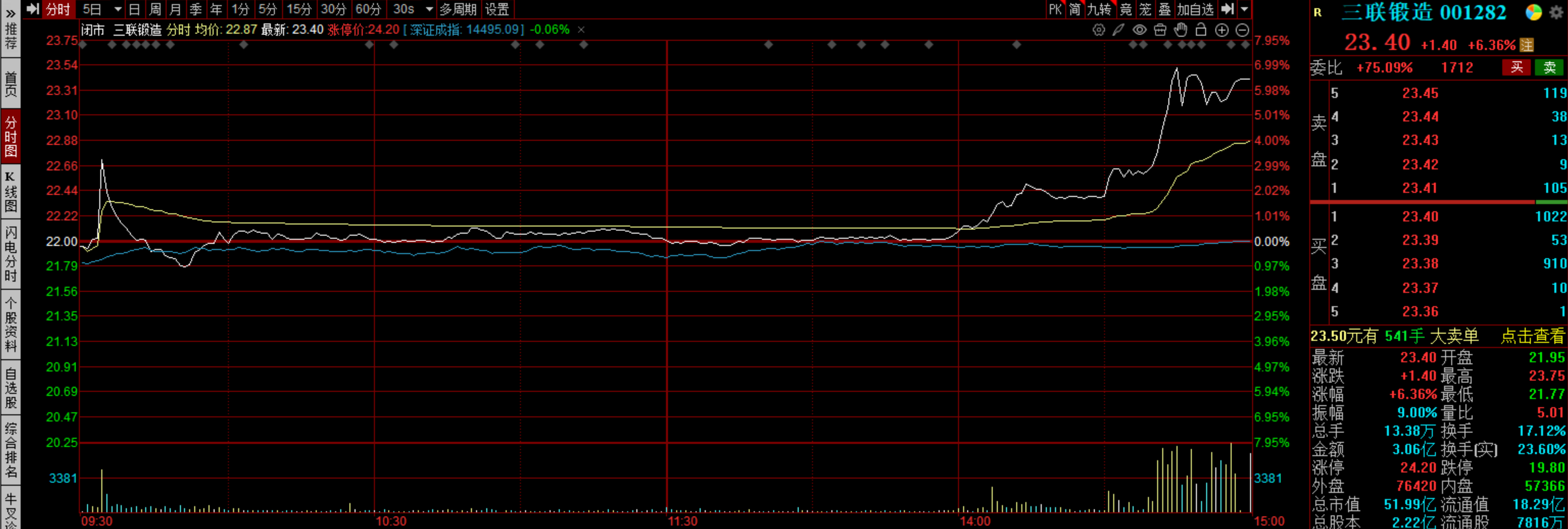Click the zoom in plus icon

pos(1222,30)
